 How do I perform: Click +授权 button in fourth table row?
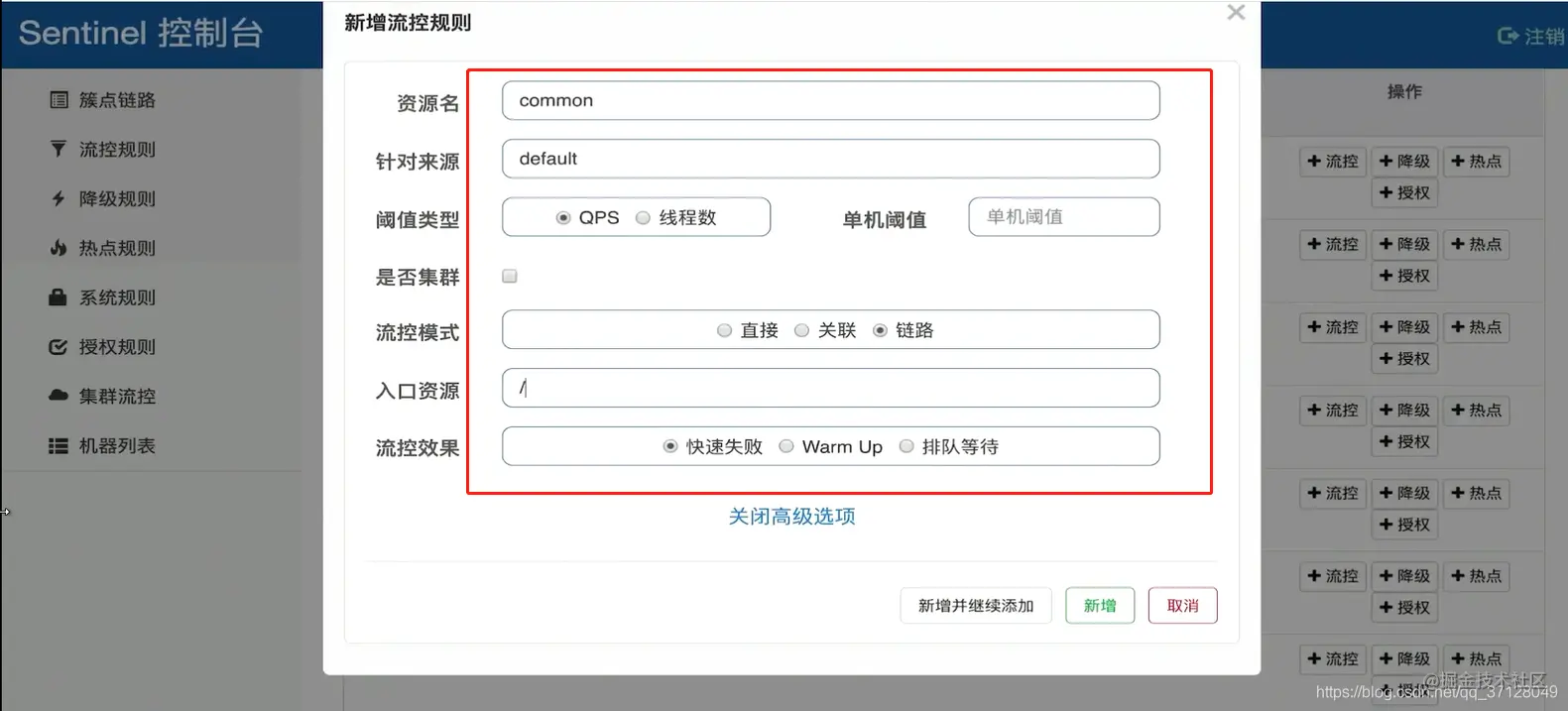pyautogui.click(x=1404, y=442)
